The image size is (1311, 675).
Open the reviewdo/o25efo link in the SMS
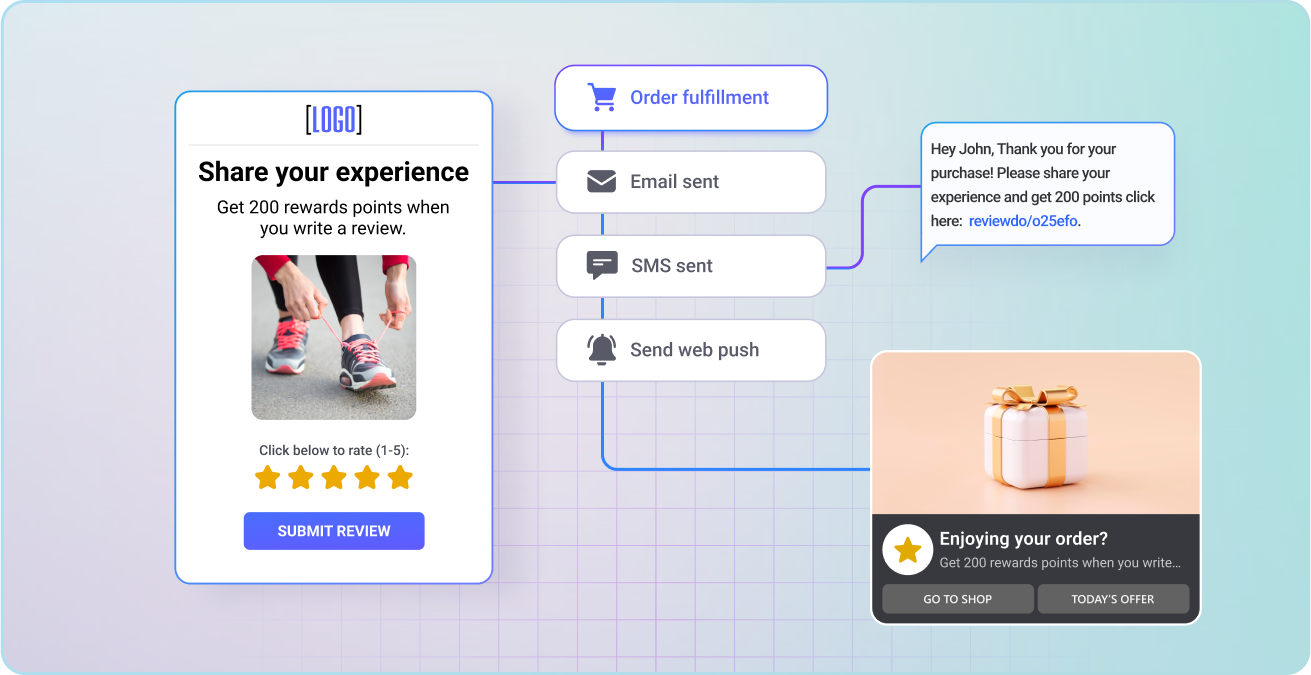tap(1023, 221)
